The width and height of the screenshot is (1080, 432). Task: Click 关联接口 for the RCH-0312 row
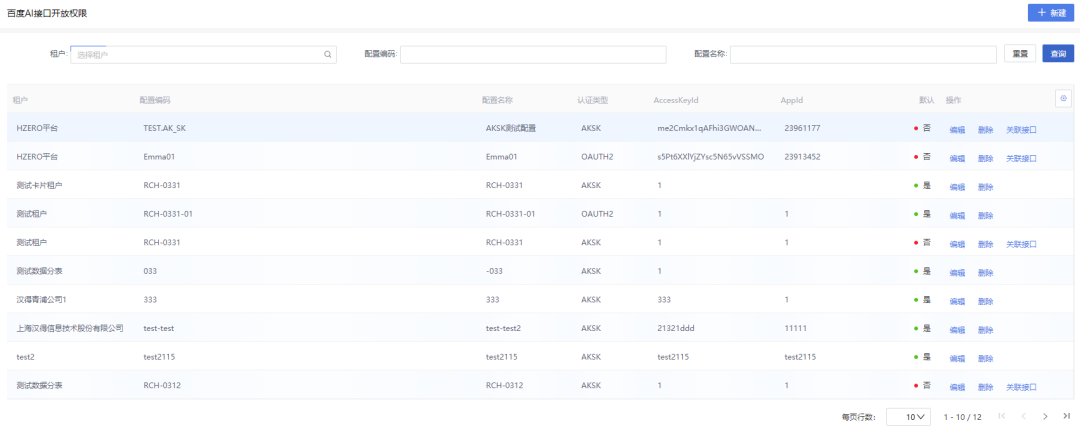point(1021,386)
